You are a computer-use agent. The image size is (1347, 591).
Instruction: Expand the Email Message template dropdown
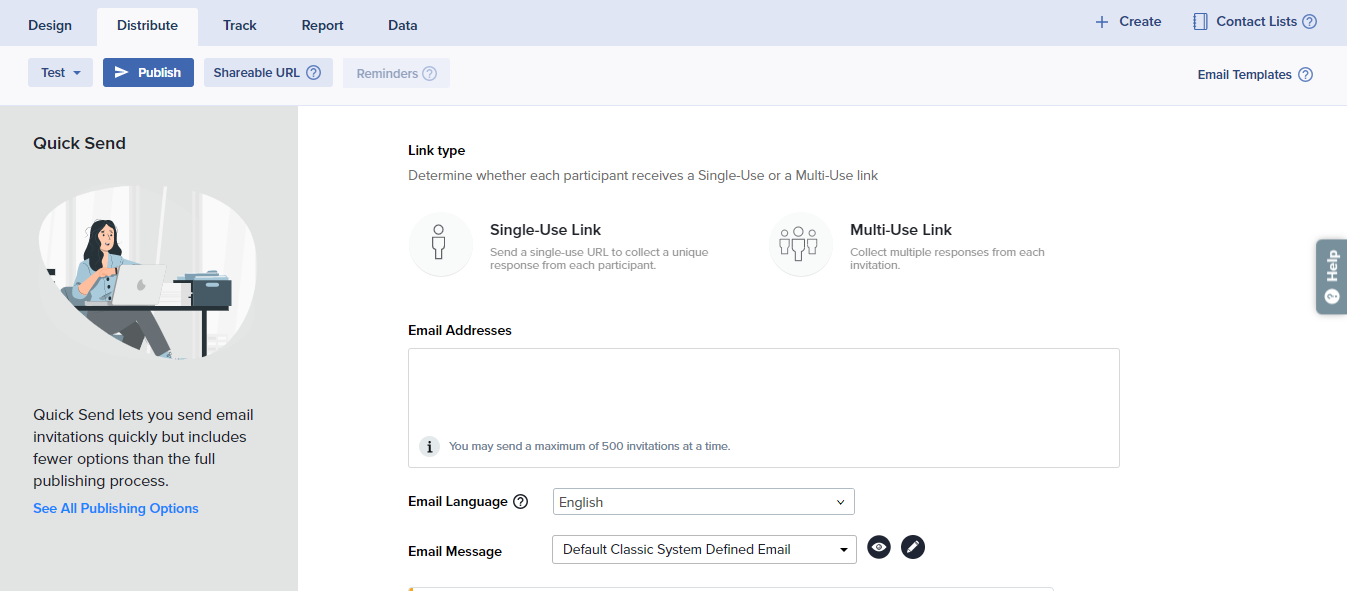704,550
